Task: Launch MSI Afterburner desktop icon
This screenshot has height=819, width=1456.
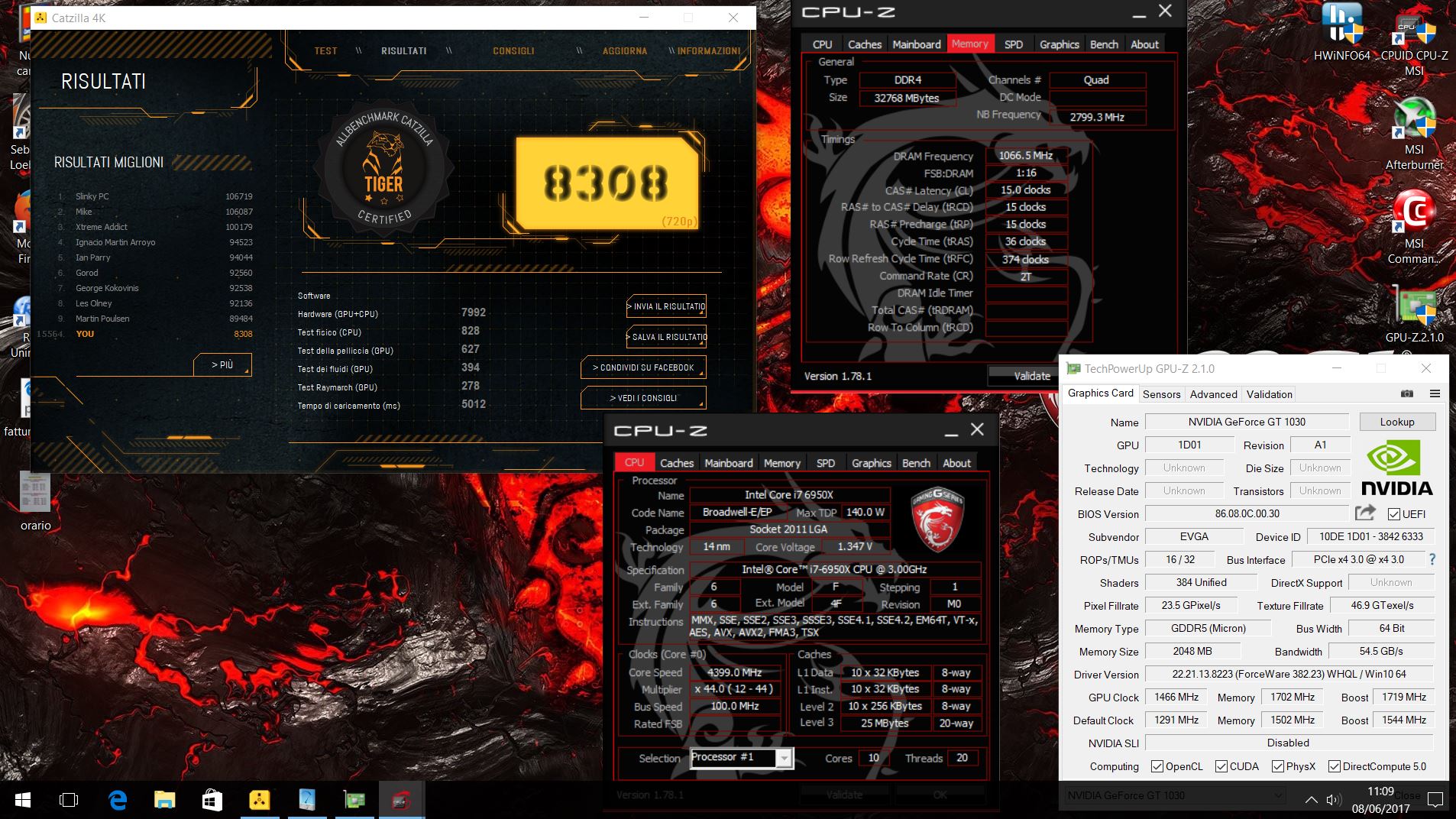Action: click(1414, 134)
